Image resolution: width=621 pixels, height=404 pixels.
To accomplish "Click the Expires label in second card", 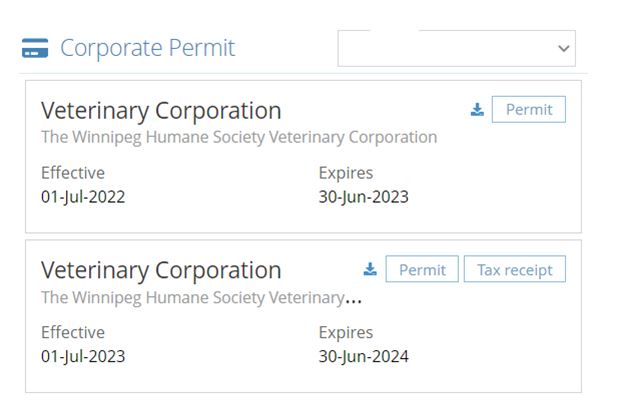I will pos(345,332).
